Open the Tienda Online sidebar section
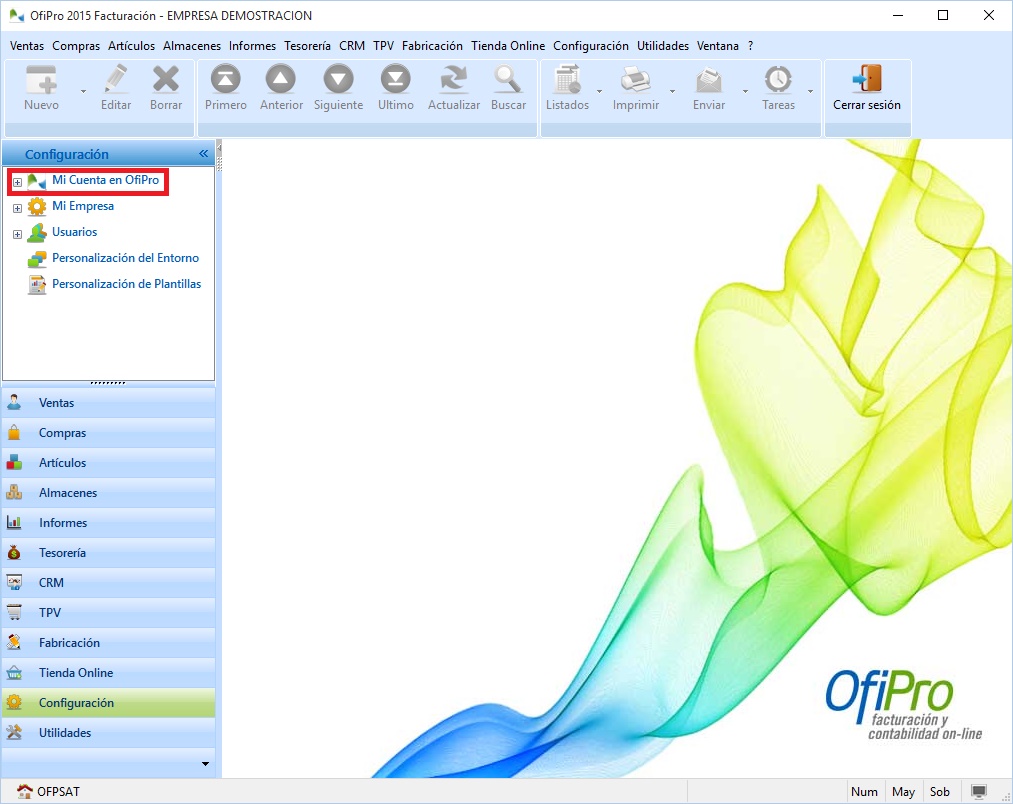 pyautogui.click(x=76, y=673)
